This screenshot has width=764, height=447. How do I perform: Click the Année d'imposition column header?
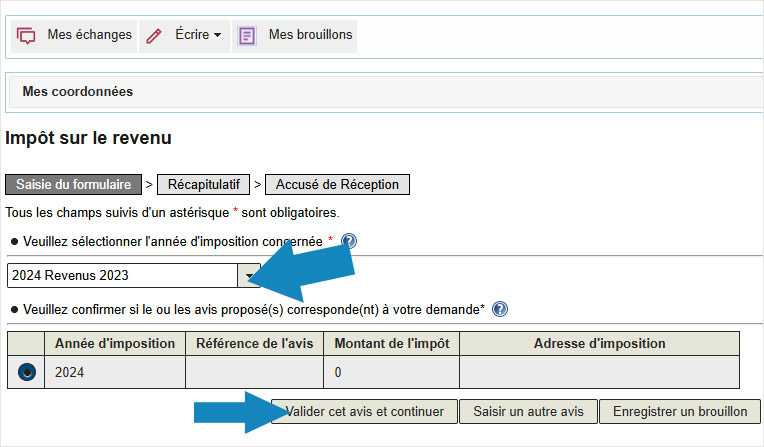click(115, 344)
